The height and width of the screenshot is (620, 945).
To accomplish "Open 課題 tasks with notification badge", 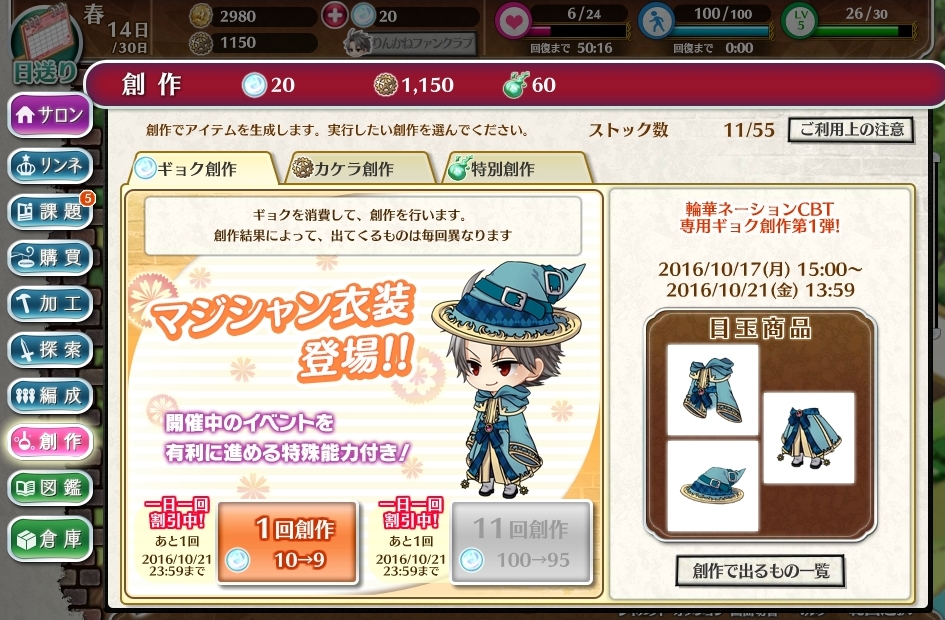I will 49,211.
